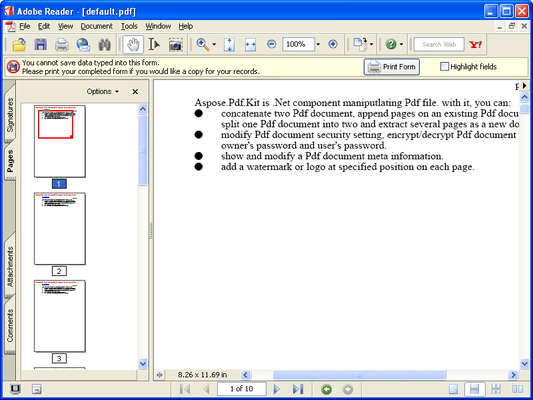Click the Print Form button

[392, 67]
